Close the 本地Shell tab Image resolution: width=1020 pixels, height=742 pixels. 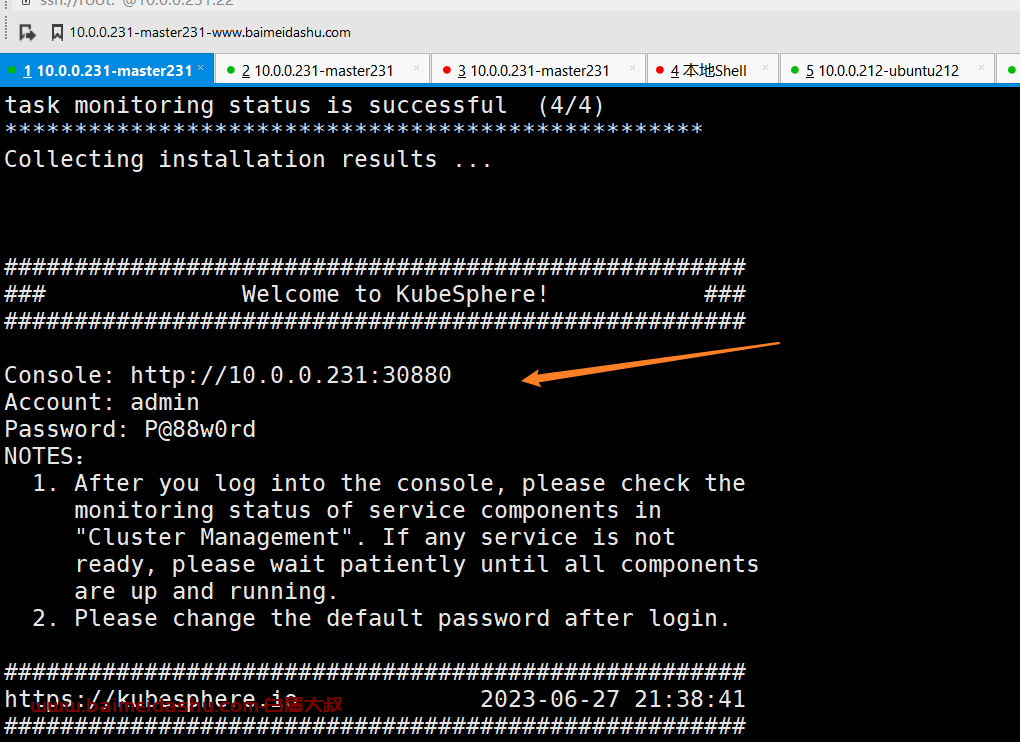tap(766, 68)
